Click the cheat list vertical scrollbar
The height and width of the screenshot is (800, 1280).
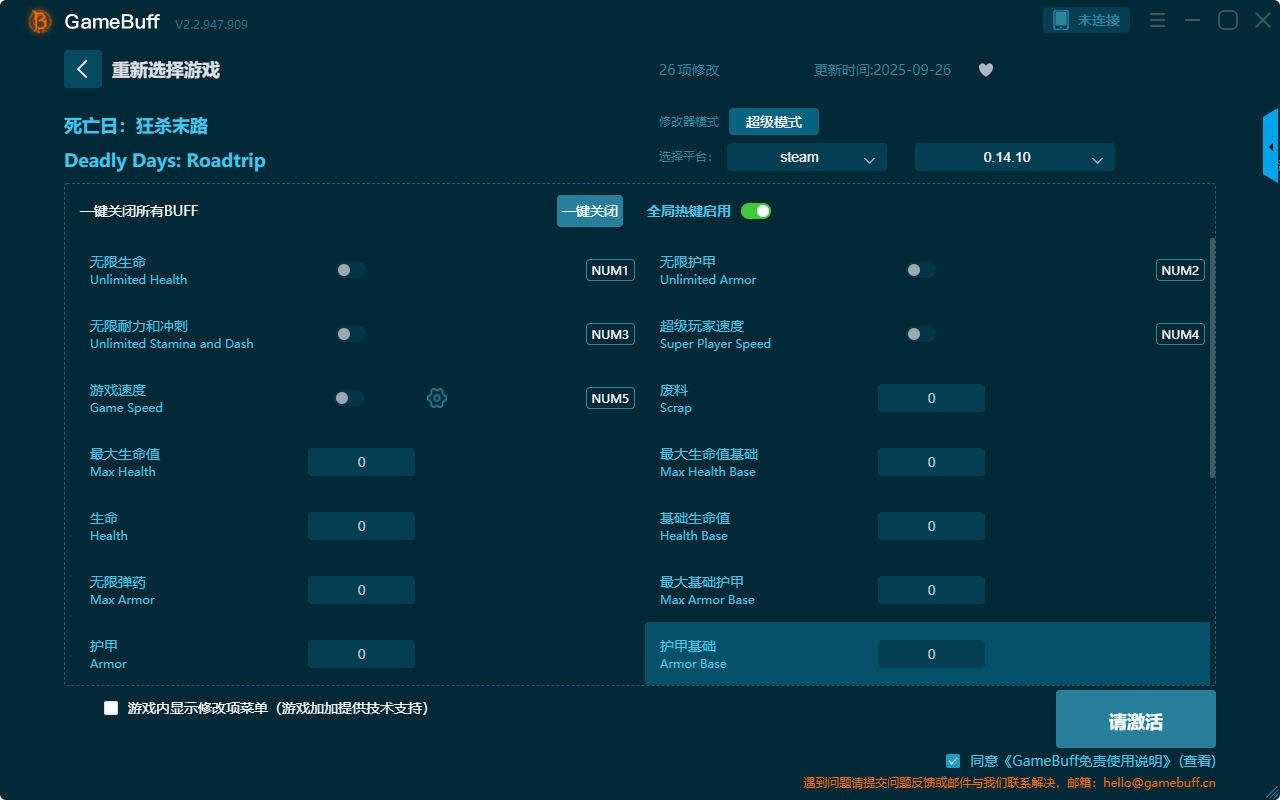1213,358
